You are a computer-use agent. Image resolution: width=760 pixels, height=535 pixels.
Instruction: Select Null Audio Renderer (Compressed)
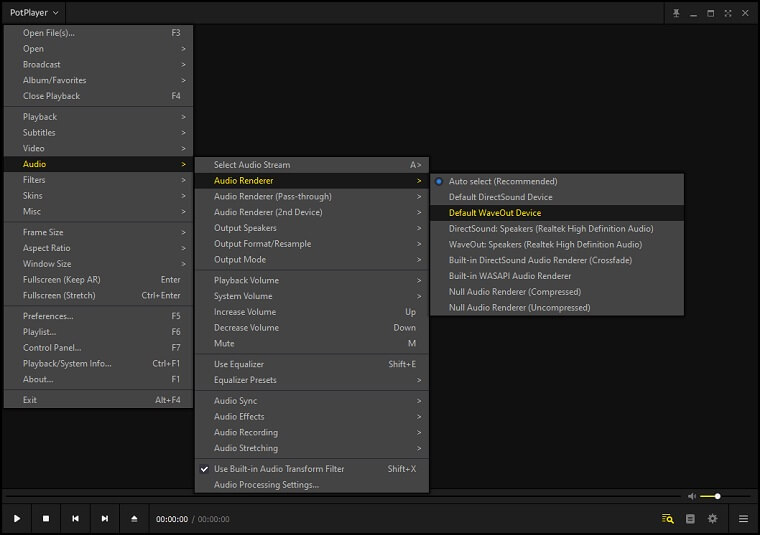[x=557, y=292]
